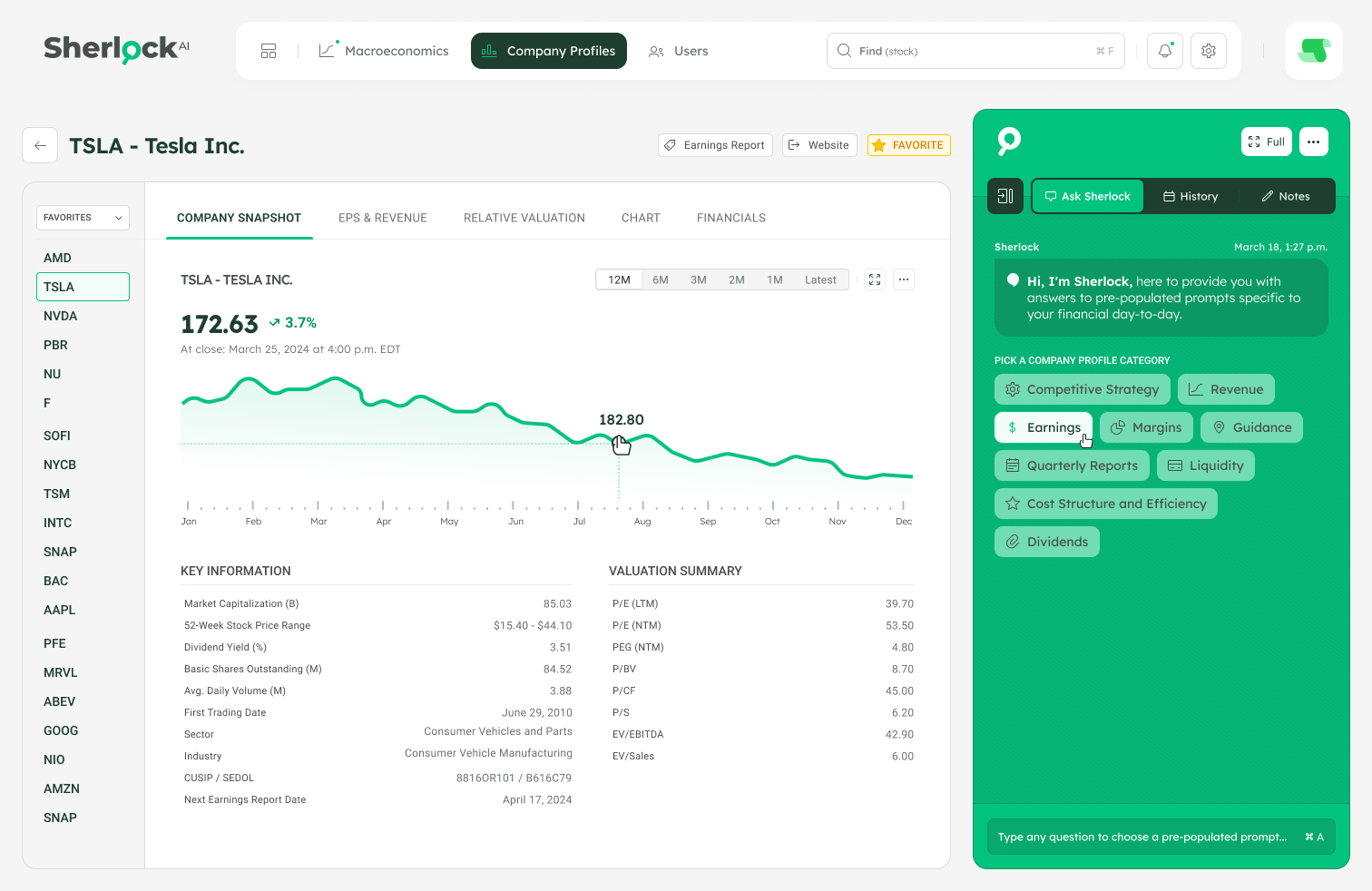The height and width of the screenshot is (891, 1372).
Task: Select Latest chart time range
Action: coord(820,279)
